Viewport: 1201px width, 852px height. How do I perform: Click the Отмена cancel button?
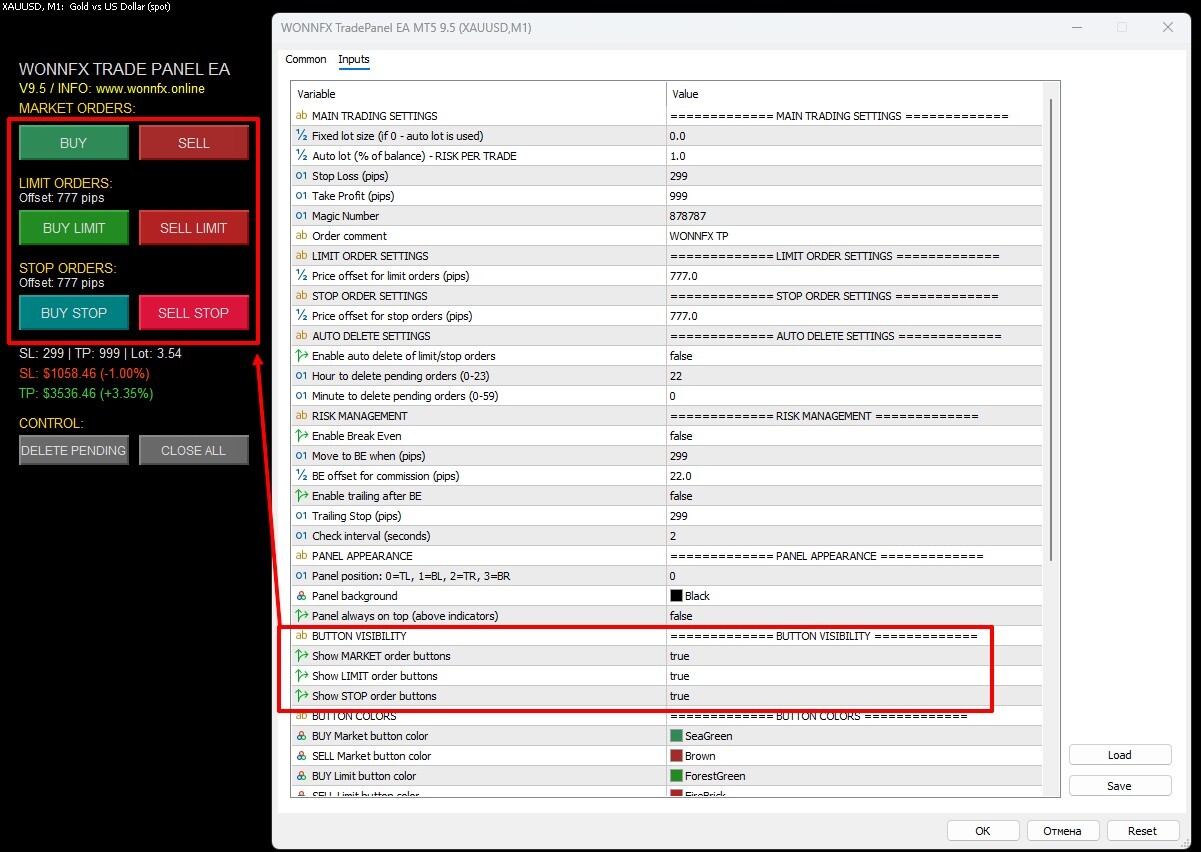click(x=1062, y=831)
